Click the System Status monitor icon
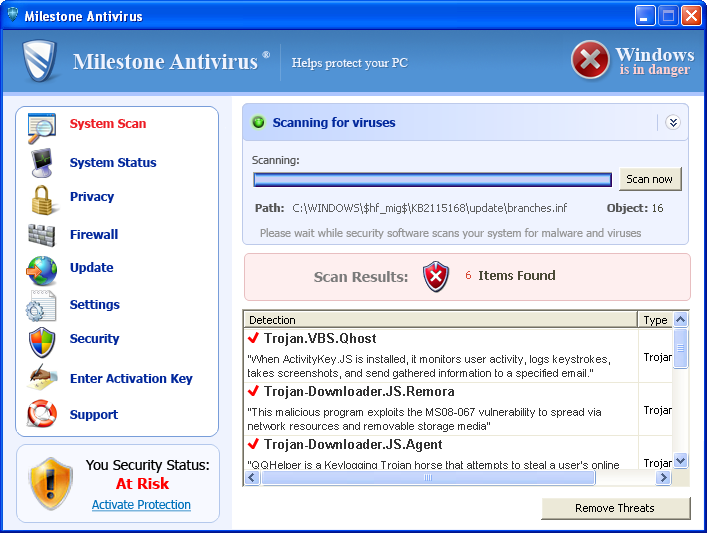 (x=42, y=163)
